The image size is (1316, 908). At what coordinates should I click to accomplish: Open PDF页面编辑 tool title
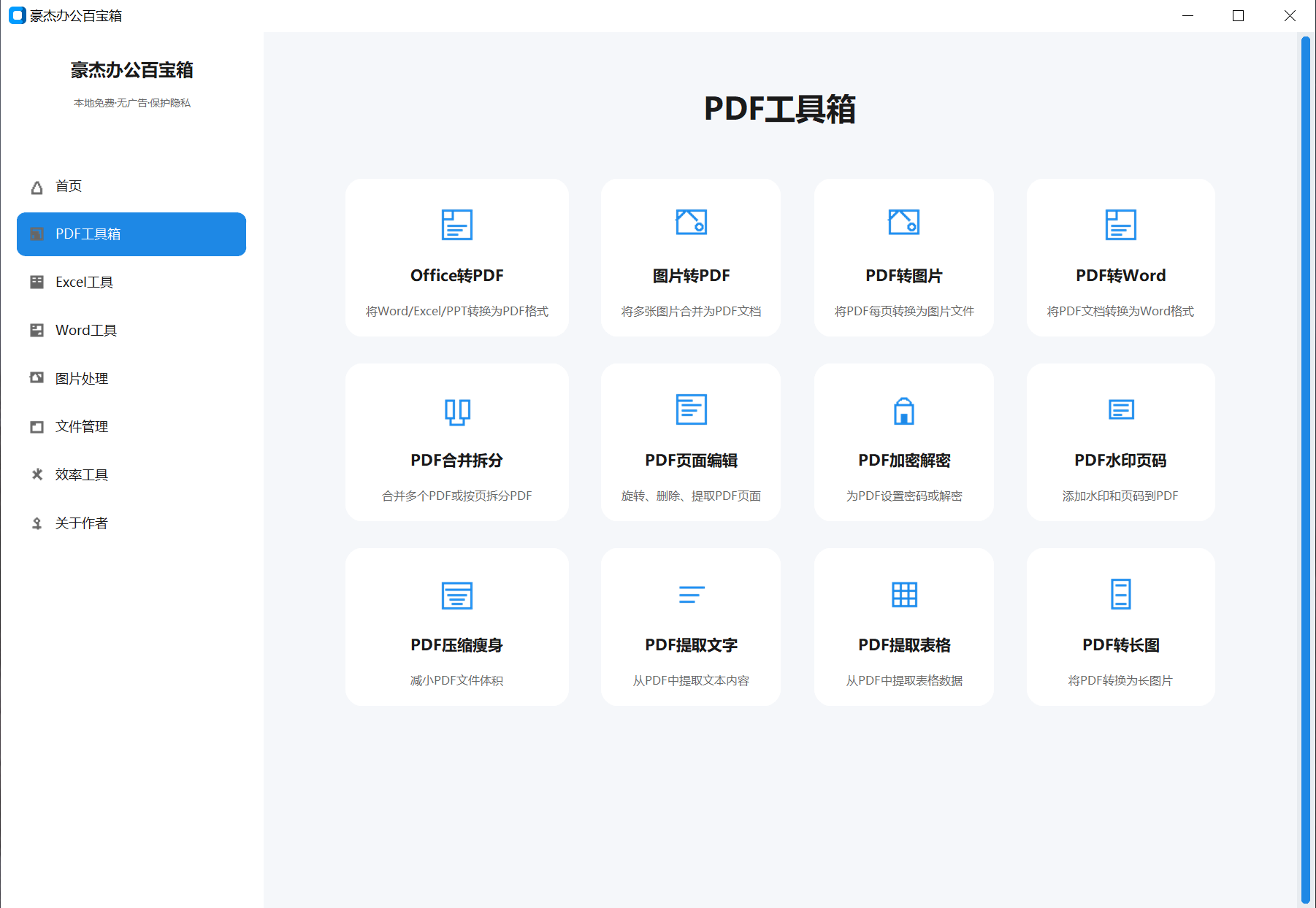[691, 460]
